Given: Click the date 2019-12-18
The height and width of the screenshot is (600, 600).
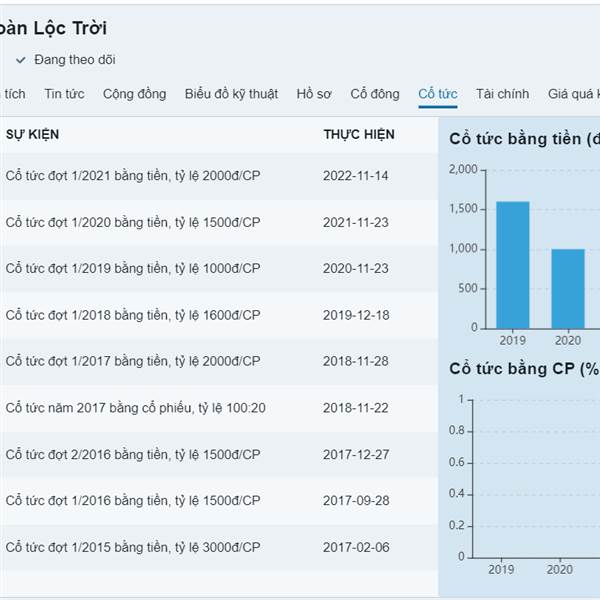Looking at the screenshot, I should tap(356, 315).
